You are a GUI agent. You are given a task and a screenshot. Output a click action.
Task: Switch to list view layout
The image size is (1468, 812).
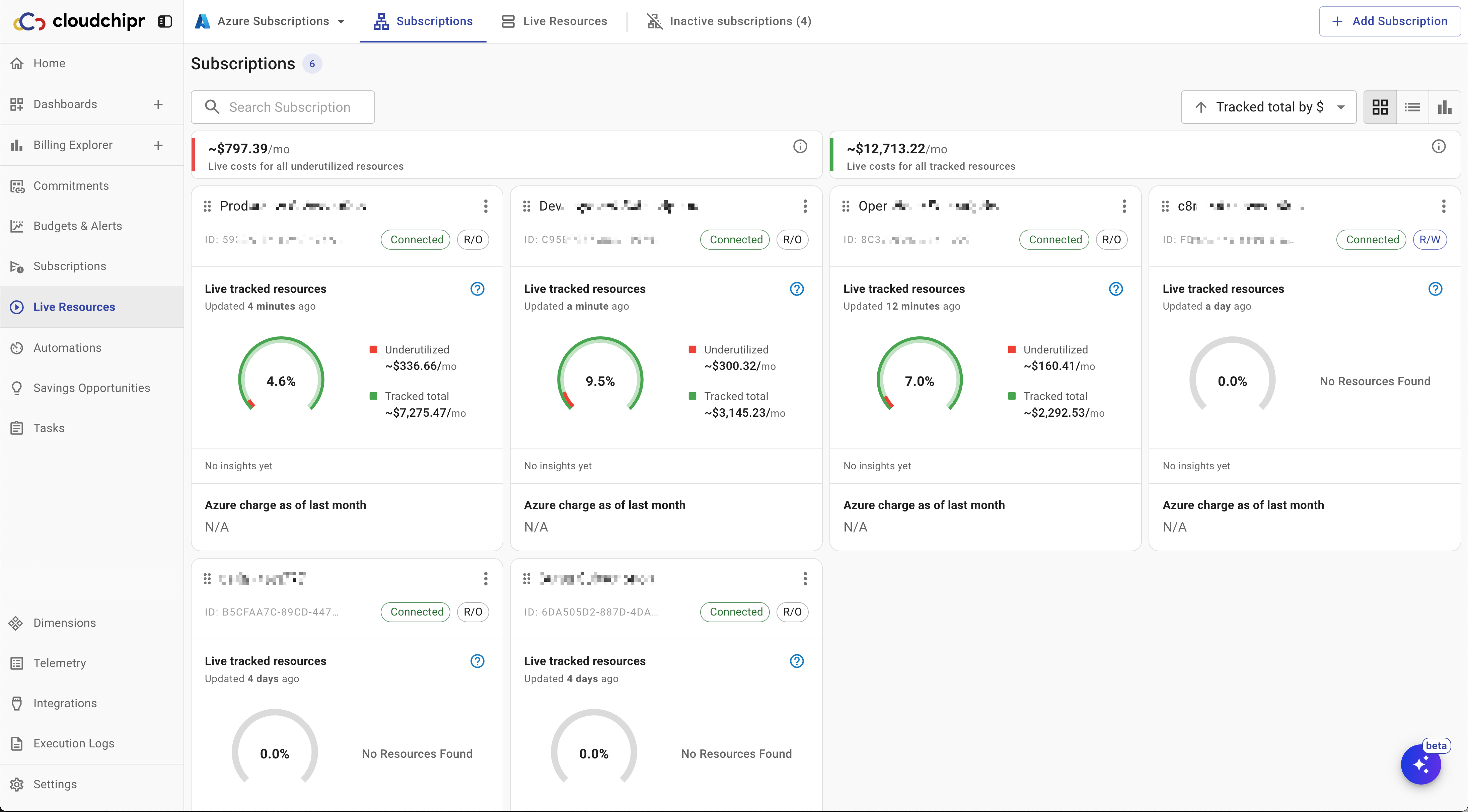click(x=1412, y=107)
